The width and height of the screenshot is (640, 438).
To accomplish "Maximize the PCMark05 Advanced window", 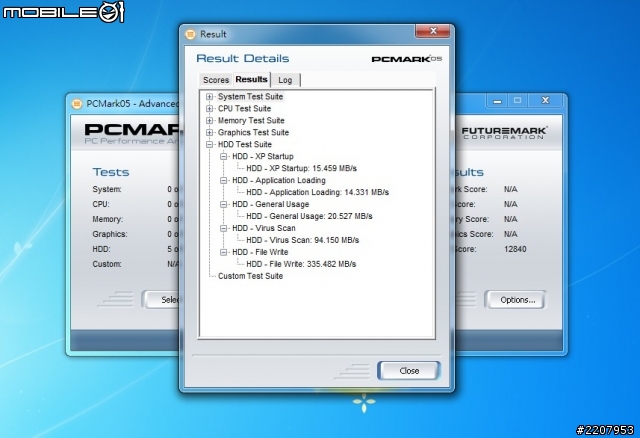I will click(x=518, y=100).
